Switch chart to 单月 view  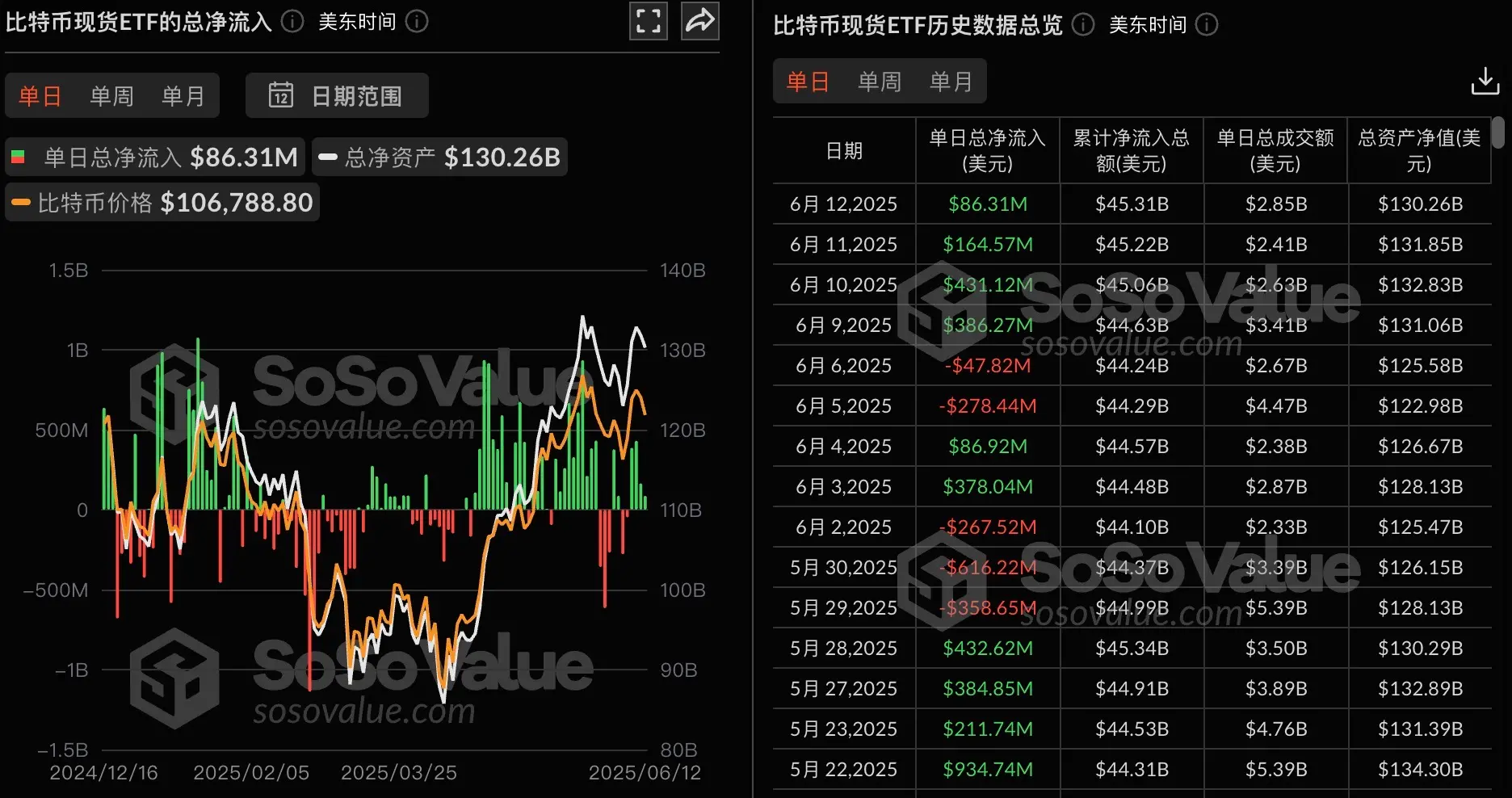point(183,96)
